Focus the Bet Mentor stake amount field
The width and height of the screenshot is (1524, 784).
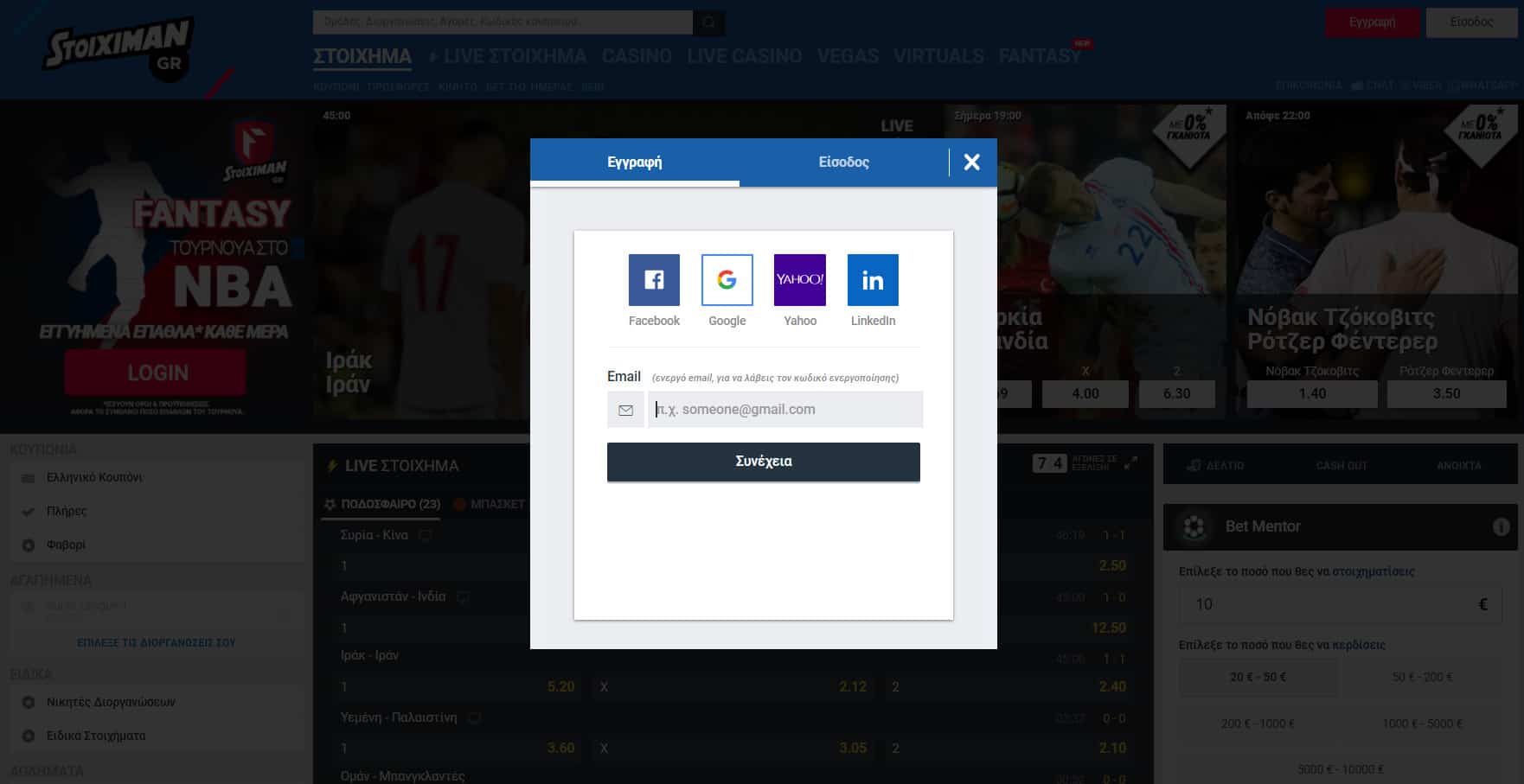point(1341,604)
